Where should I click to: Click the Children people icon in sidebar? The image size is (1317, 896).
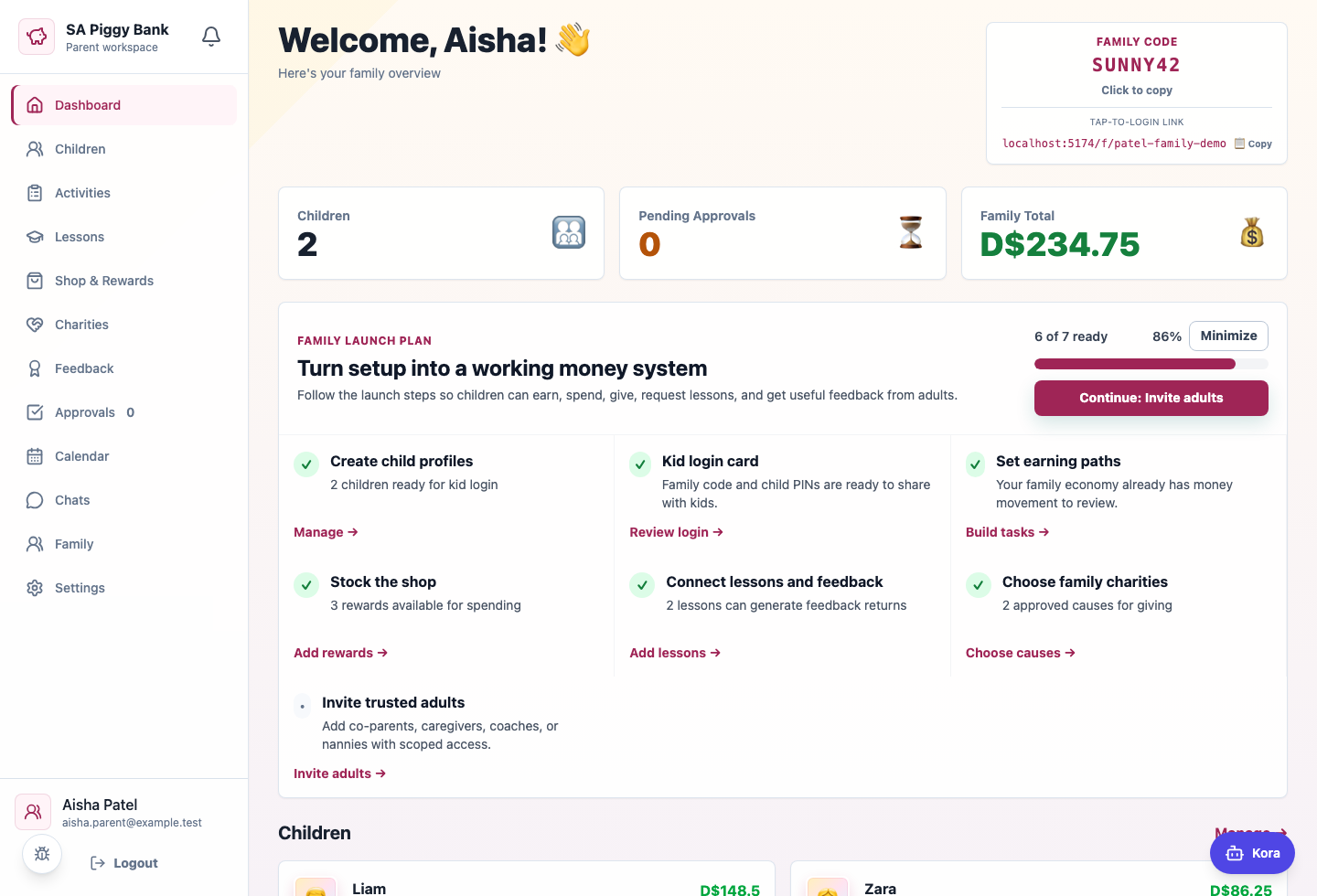tap(35, 149)
